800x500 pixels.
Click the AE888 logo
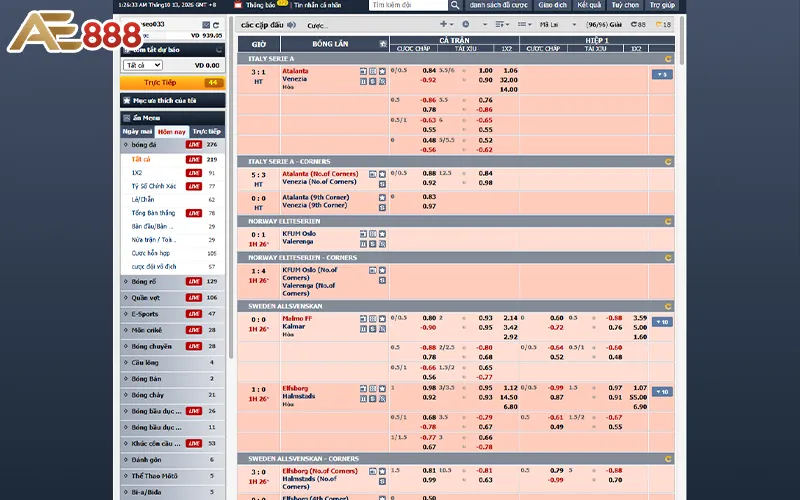[74, 32]
